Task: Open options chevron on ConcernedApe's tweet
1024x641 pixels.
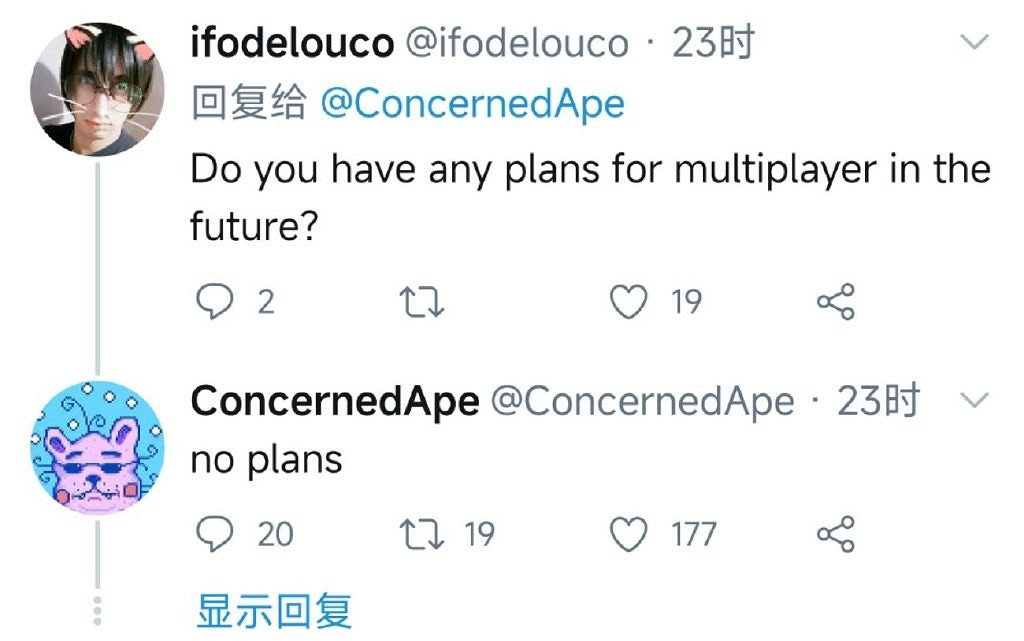Action: [x=973, y=400]
